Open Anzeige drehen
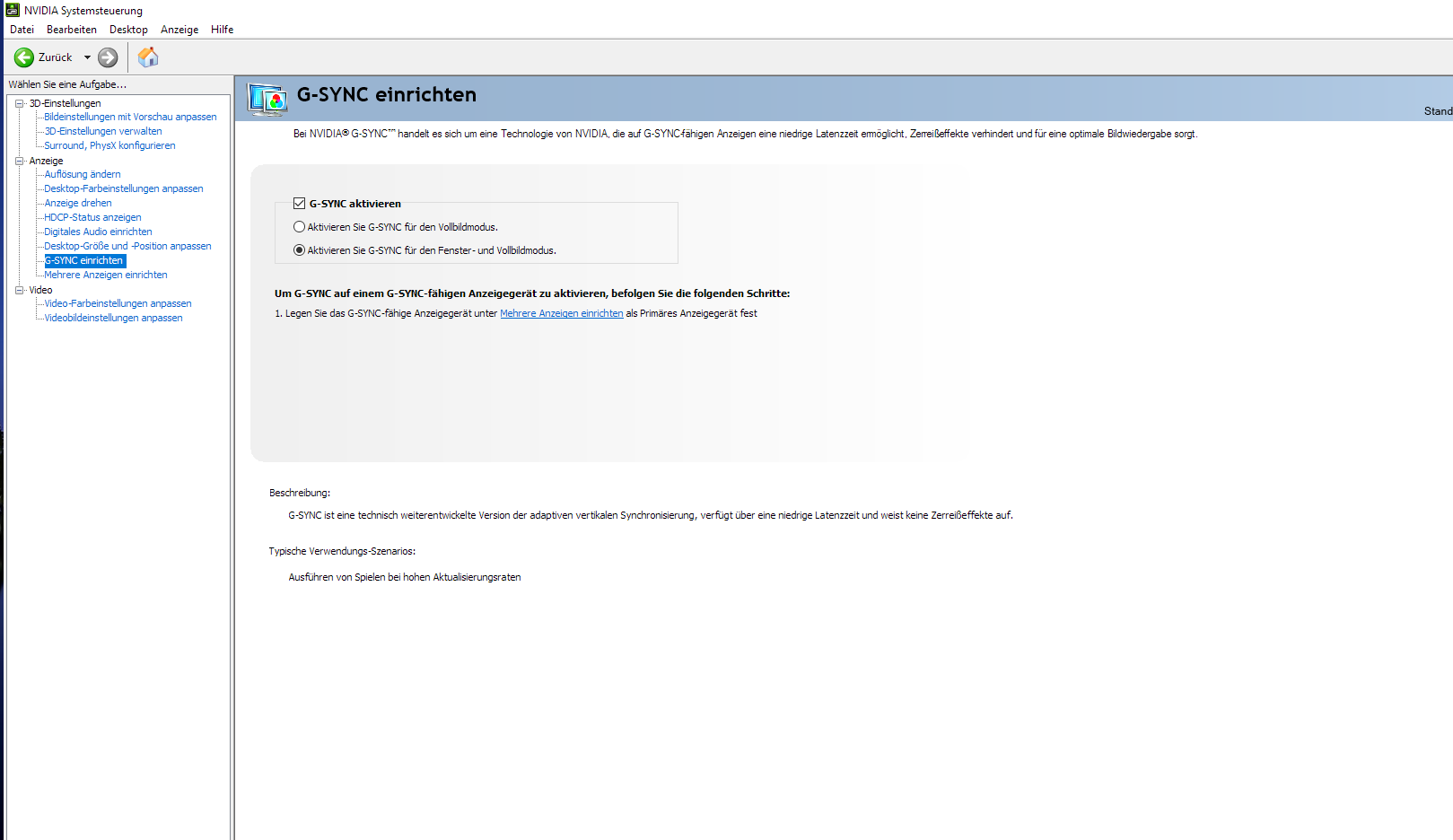 coord(78,203)
